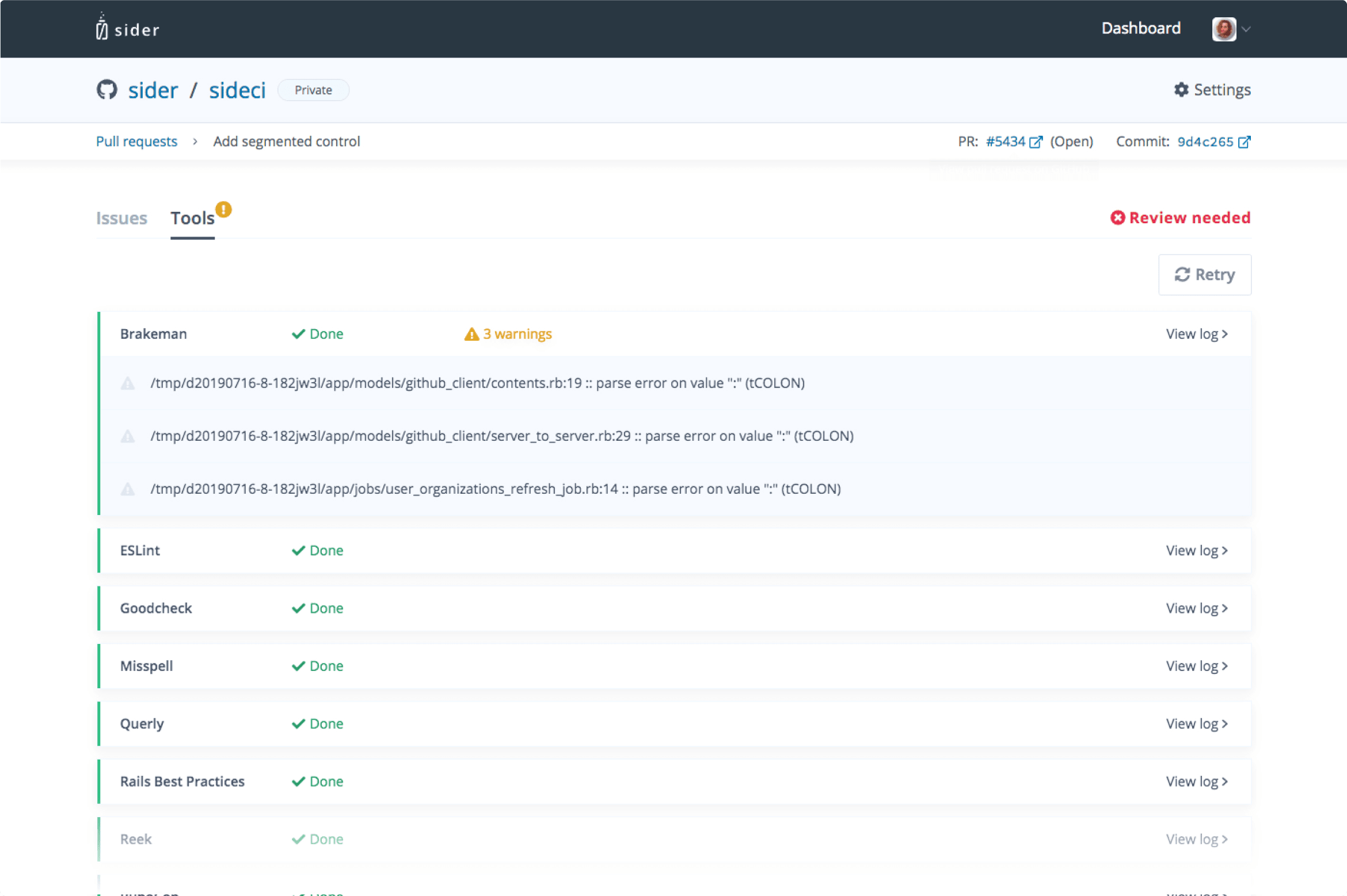Collapse the Brakeman tool row

[675, 334]
